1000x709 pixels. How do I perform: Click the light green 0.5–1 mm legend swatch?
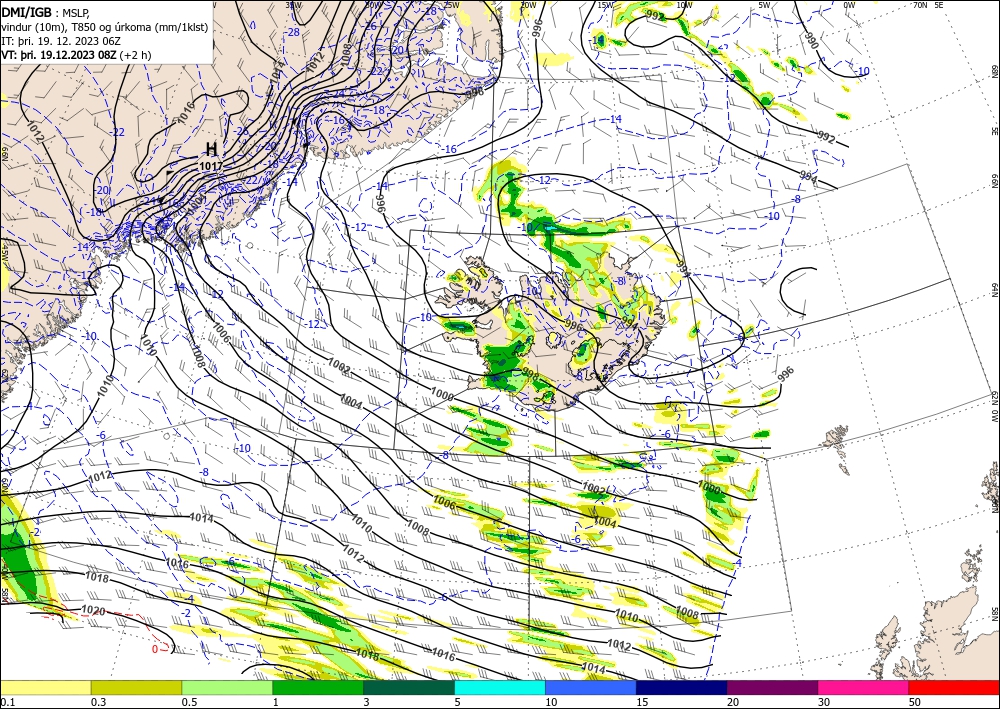[227, 687]
